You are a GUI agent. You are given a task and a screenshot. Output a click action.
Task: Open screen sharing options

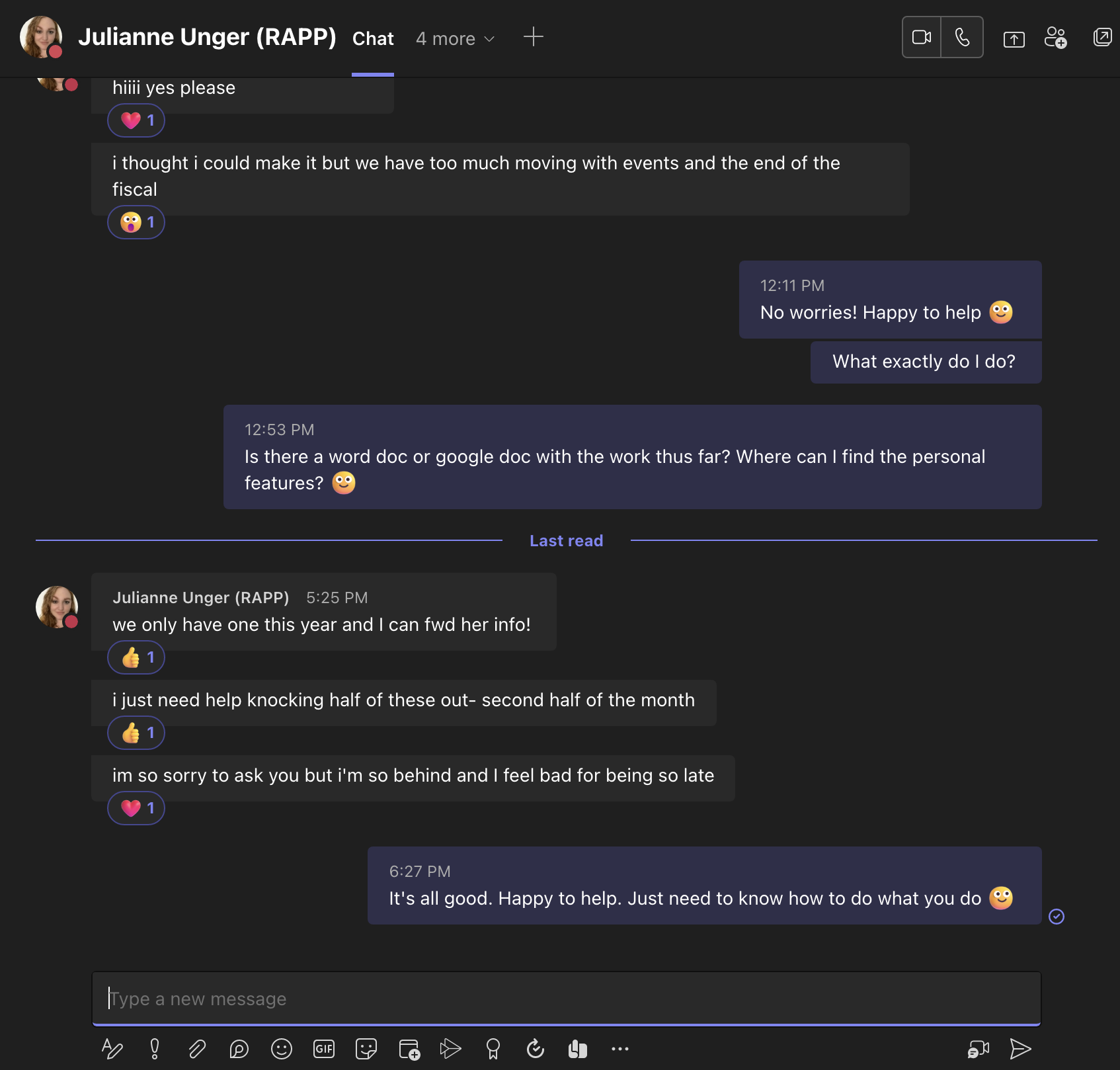point(1014,38)
